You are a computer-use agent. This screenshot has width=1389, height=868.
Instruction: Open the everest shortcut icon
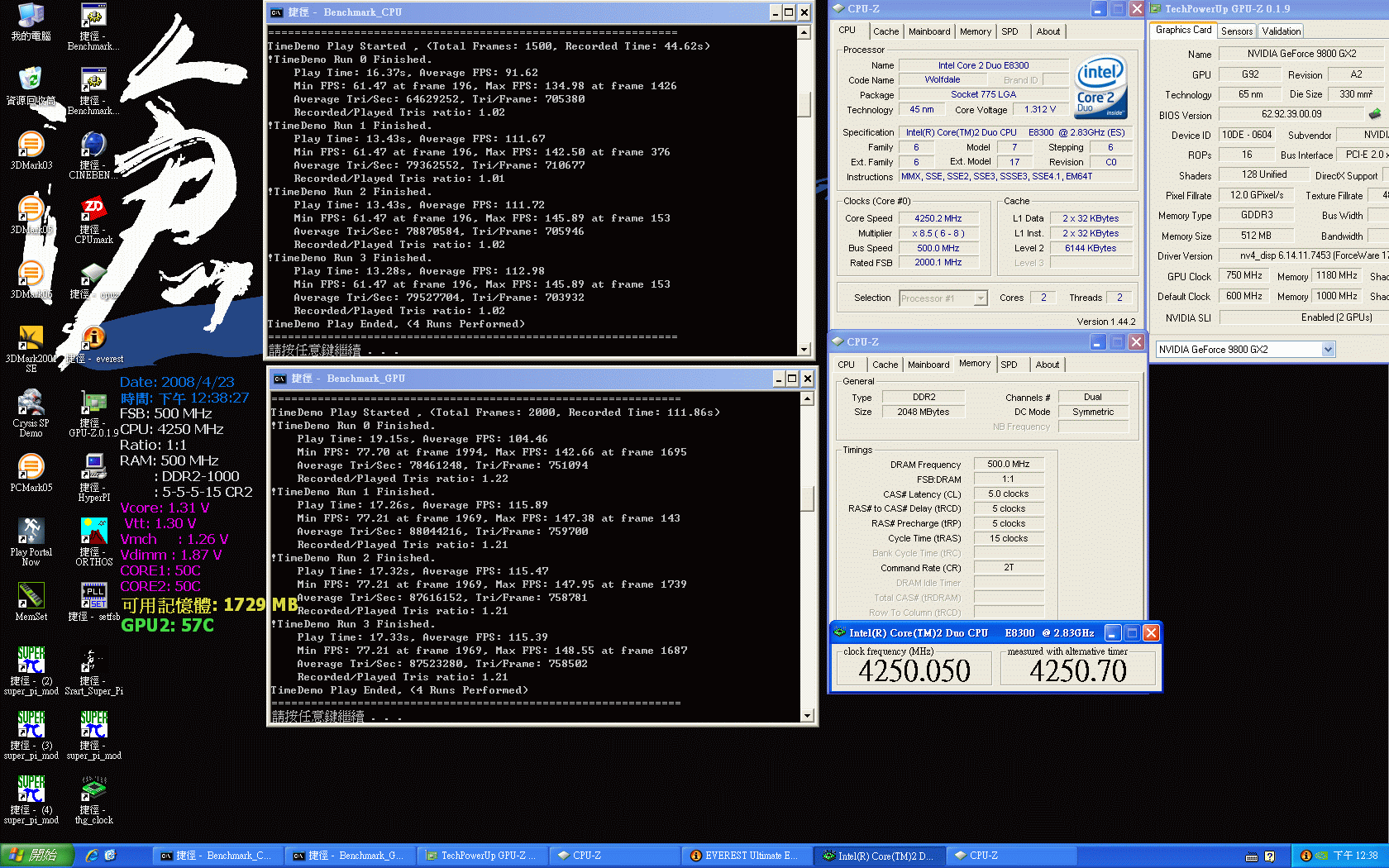click(x=94, y=344)
